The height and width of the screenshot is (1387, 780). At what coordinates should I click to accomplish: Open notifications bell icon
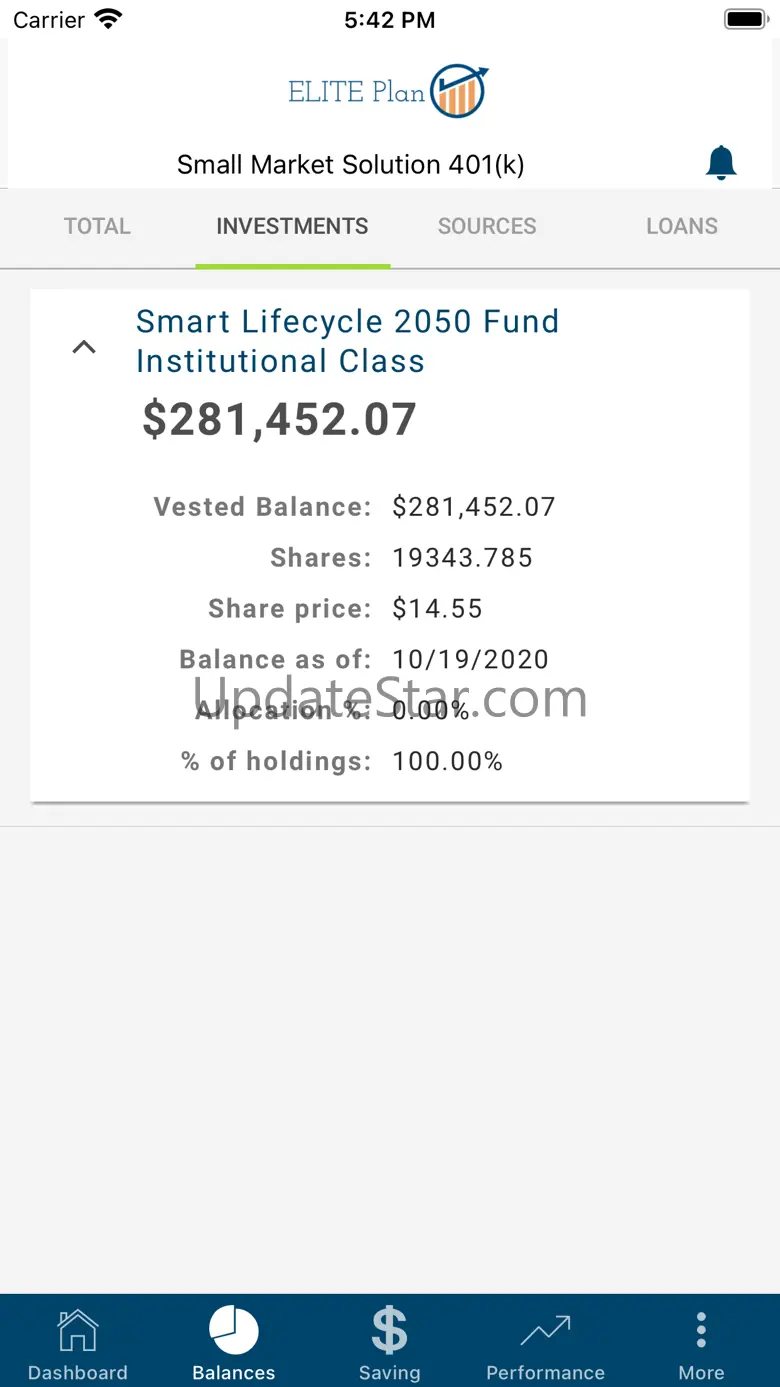pos(721,162)
